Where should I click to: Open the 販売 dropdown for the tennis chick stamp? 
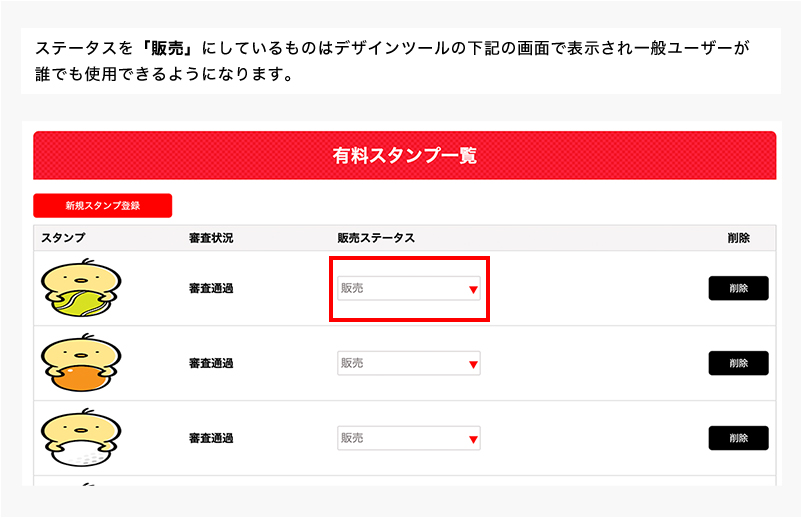pos(408,288)
